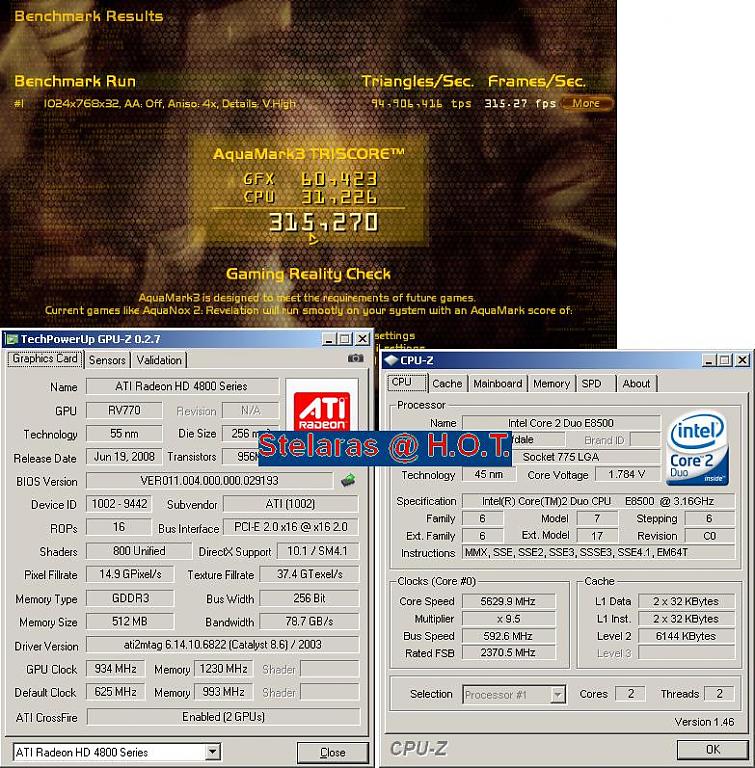
Task: Click the Default Clock 625 MHz value
Action: click(x=116, y=692)
